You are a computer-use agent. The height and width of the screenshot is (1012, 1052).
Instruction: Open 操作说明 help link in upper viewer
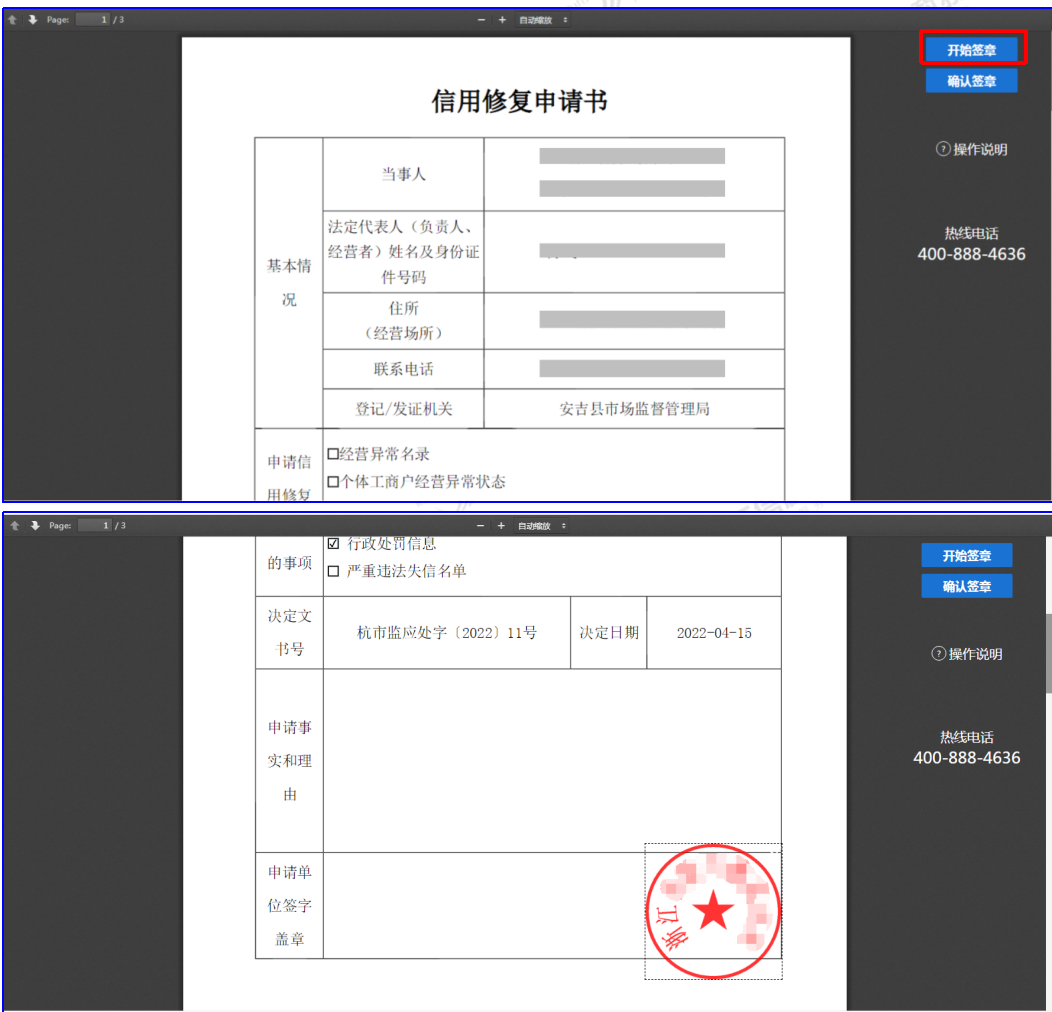click(971, 149)
